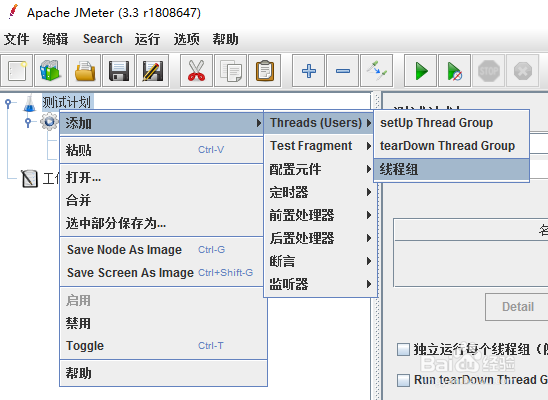The width and height of the screenshot is (548, 400).
Task: Click the Collapse All minus icon
Action: pyautogui.click(x=342, y=71)
